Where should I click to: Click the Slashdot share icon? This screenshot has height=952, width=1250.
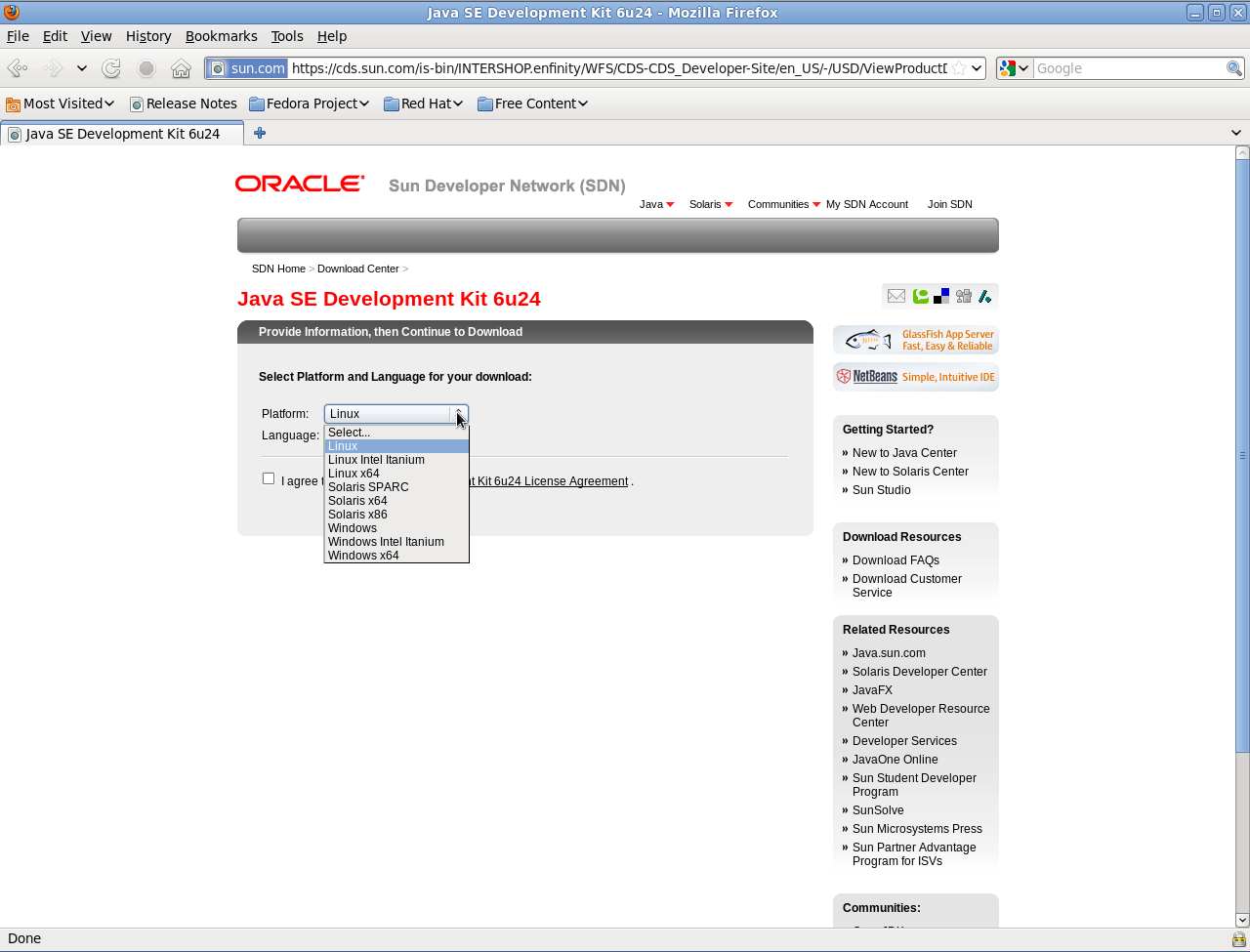(x=984, y=296)
